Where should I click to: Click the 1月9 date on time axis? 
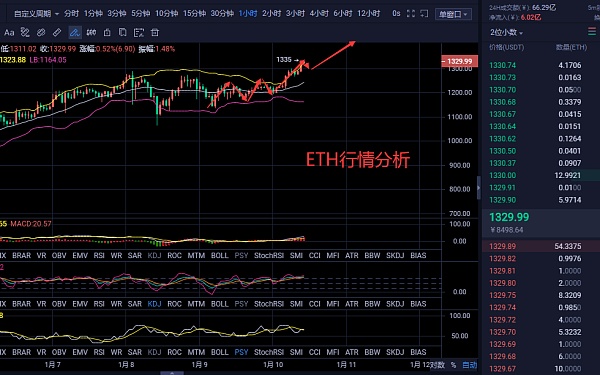pos(199,365)
